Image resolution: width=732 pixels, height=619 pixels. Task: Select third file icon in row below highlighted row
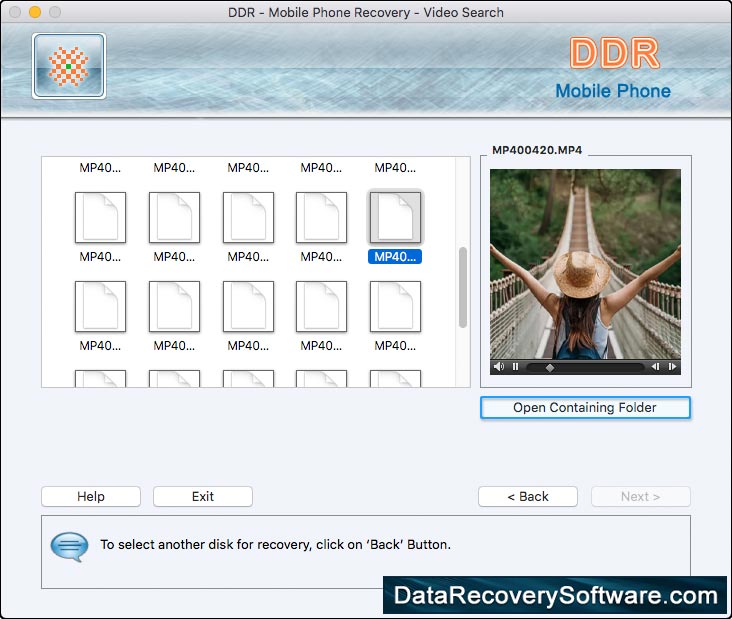click(x=248, y=307)
